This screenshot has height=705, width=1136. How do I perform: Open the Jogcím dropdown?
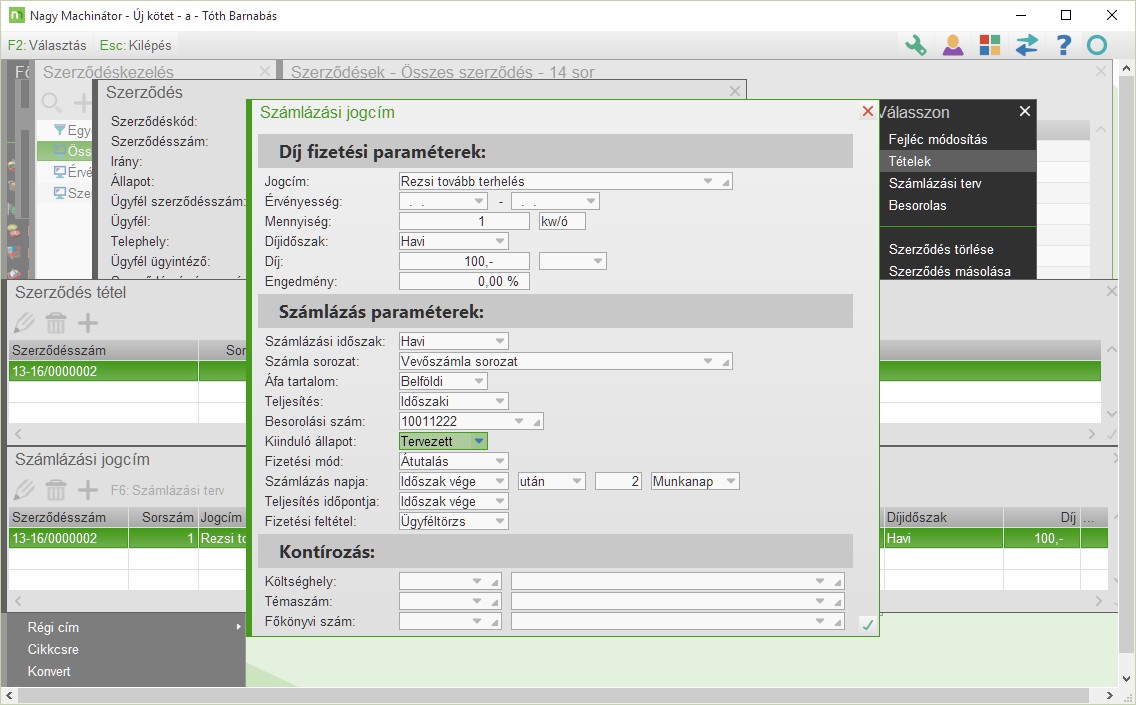point(708,181)
